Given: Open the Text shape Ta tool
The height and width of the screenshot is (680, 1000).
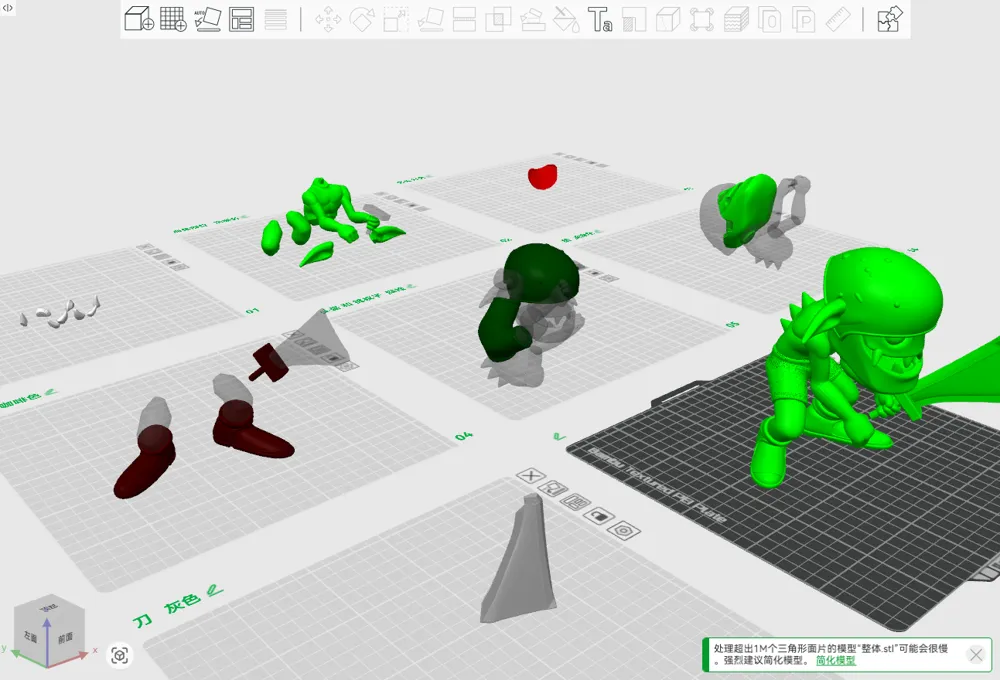Looking at the screenshot, I should [x=599, y=19].
